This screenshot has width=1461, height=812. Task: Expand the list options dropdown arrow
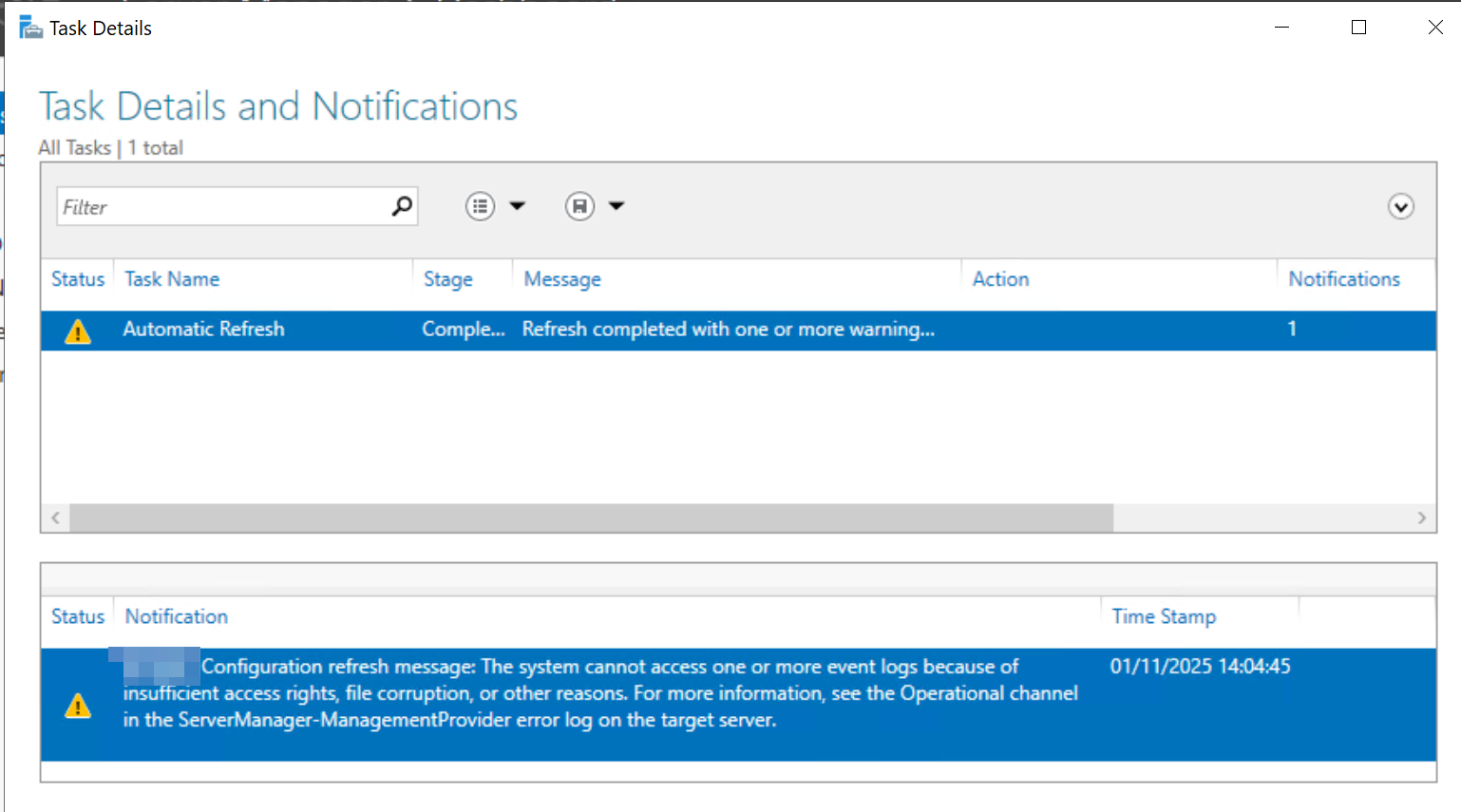(x=518, y=206)
